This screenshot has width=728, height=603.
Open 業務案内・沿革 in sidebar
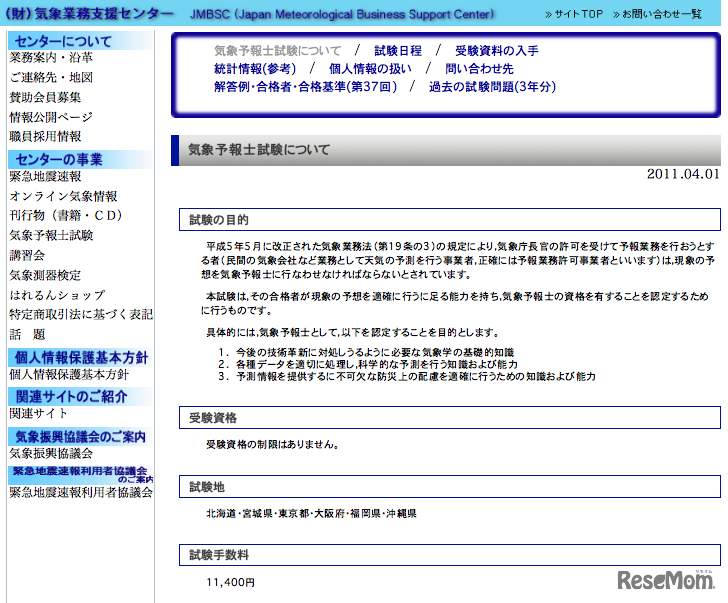51,59
